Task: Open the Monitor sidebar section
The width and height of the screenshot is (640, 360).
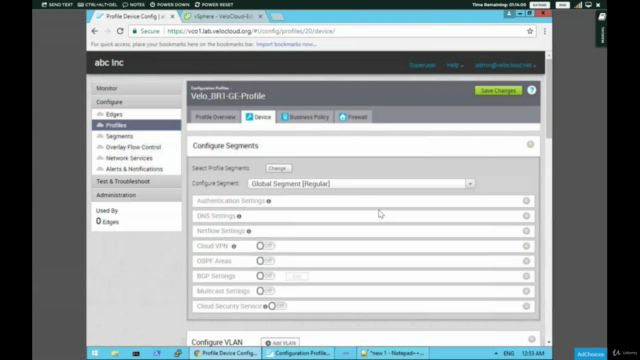Action: tap(136, 88)
